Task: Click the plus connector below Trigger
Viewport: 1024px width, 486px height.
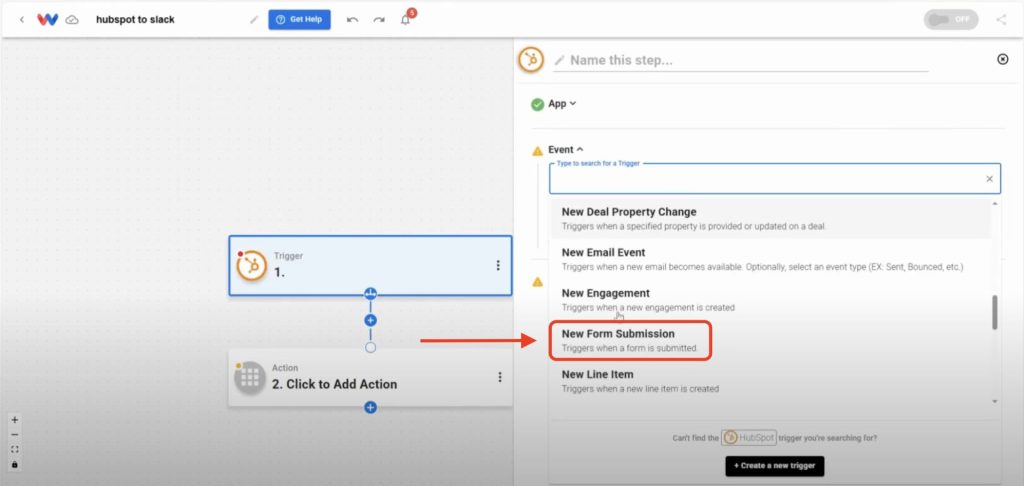Action: point(370,320)
